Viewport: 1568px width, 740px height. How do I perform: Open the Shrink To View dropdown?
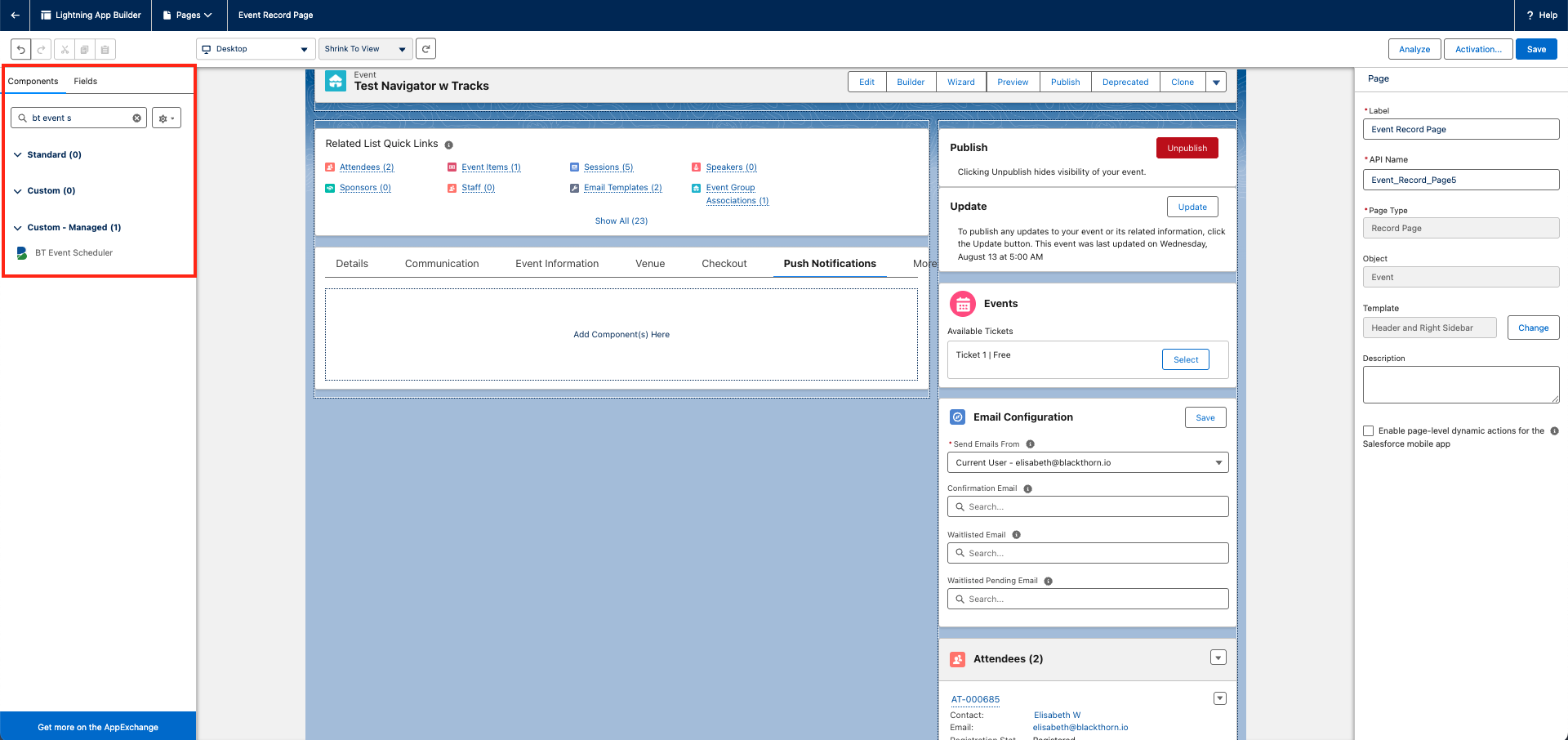365,49
